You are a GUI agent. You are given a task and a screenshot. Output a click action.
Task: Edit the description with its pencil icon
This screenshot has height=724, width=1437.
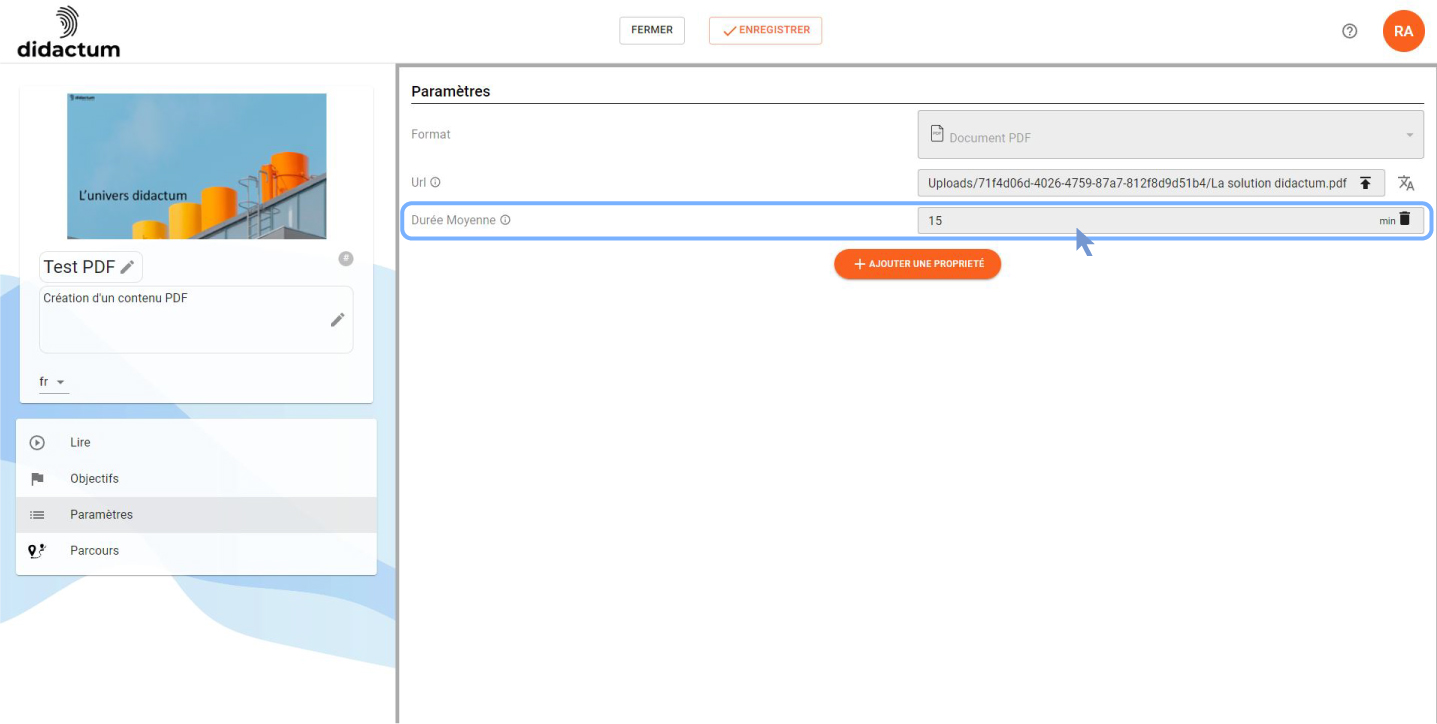click(x=338, y=319)
